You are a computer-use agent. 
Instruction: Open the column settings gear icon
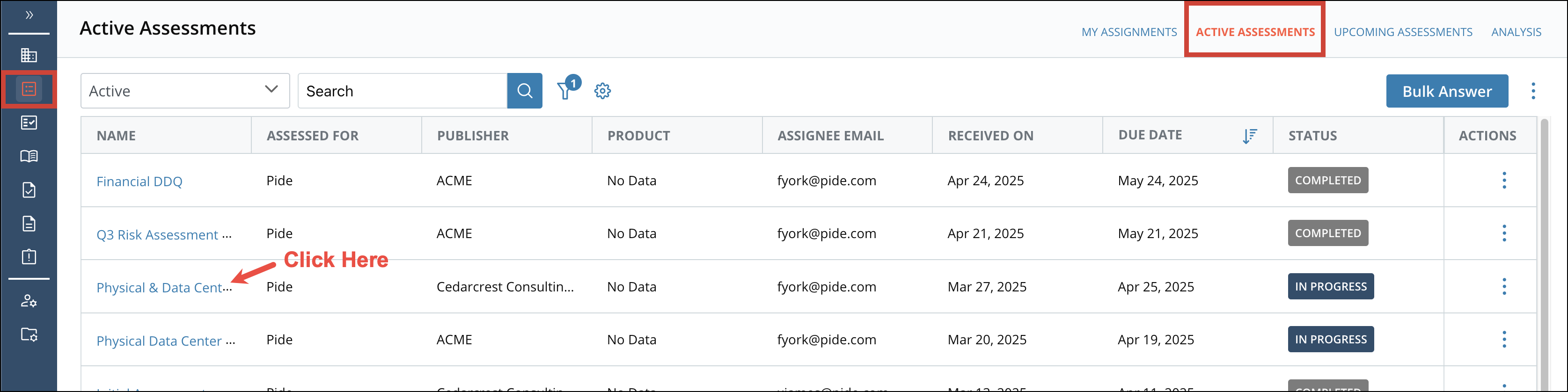pos(602,91)
